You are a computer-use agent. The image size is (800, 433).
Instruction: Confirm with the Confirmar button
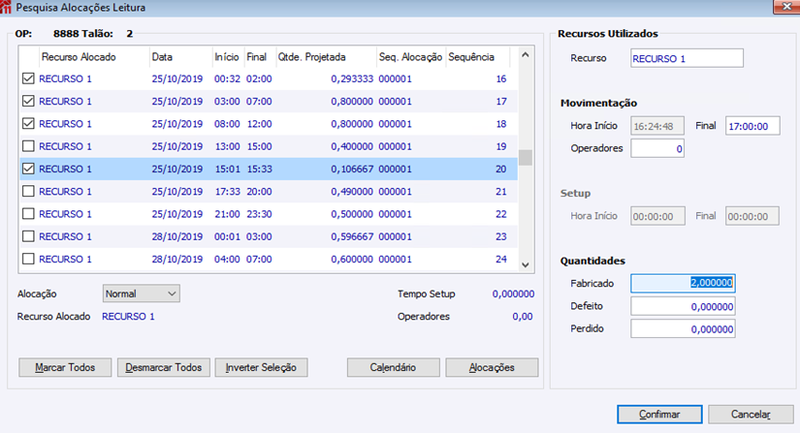click(659, 414)
